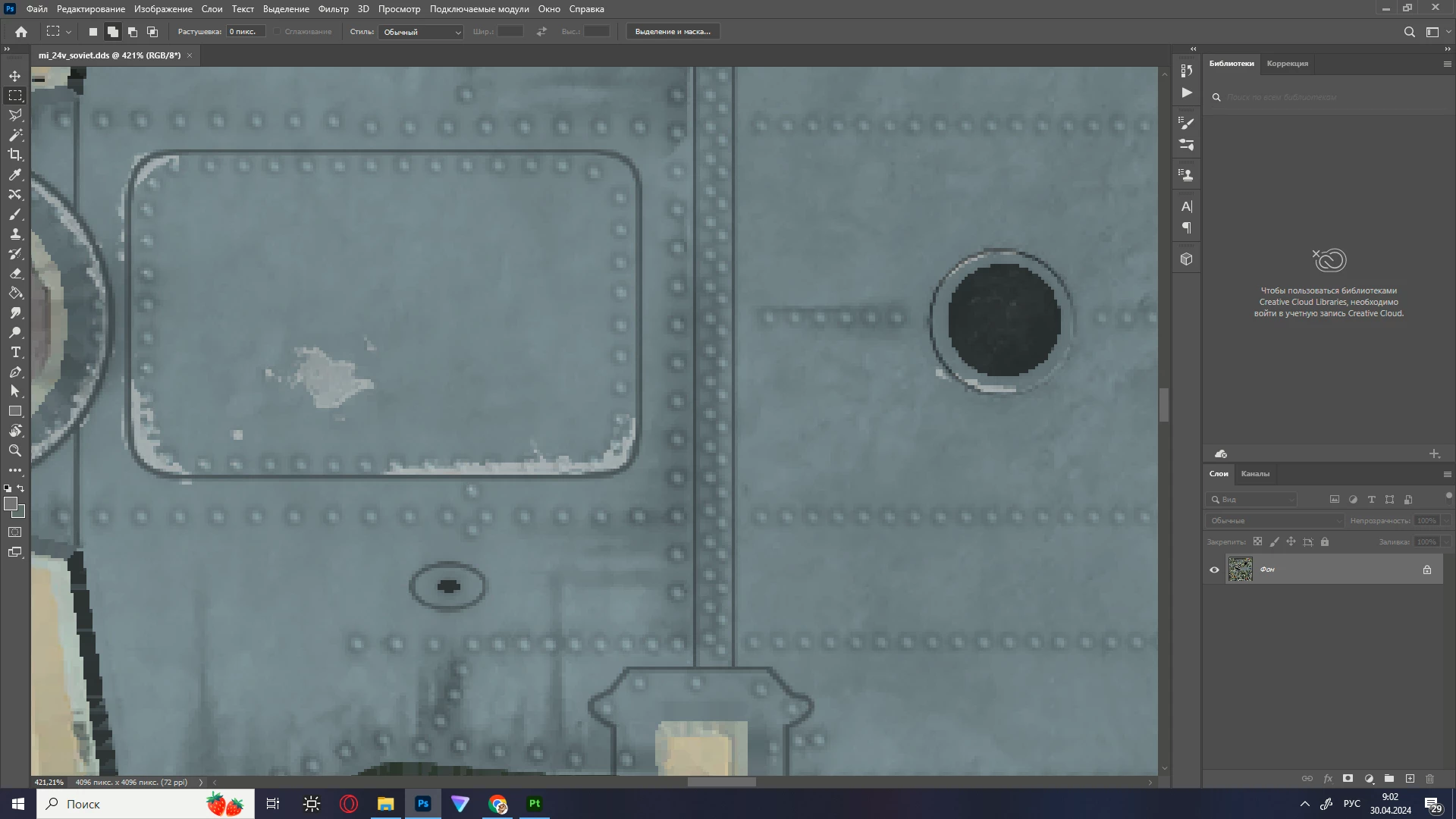Image resolution: width=1456 pixels, height=819 pixels.
Task: Open the Стили dropdown set to Обычный
Action: coord(421,32)
